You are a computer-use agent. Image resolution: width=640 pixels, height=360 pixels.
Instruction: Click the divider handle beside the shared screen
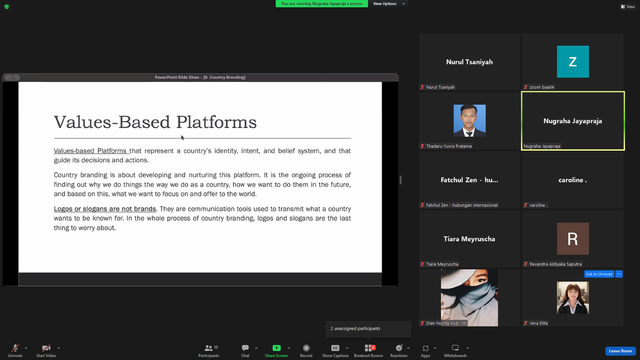point(401,180)
